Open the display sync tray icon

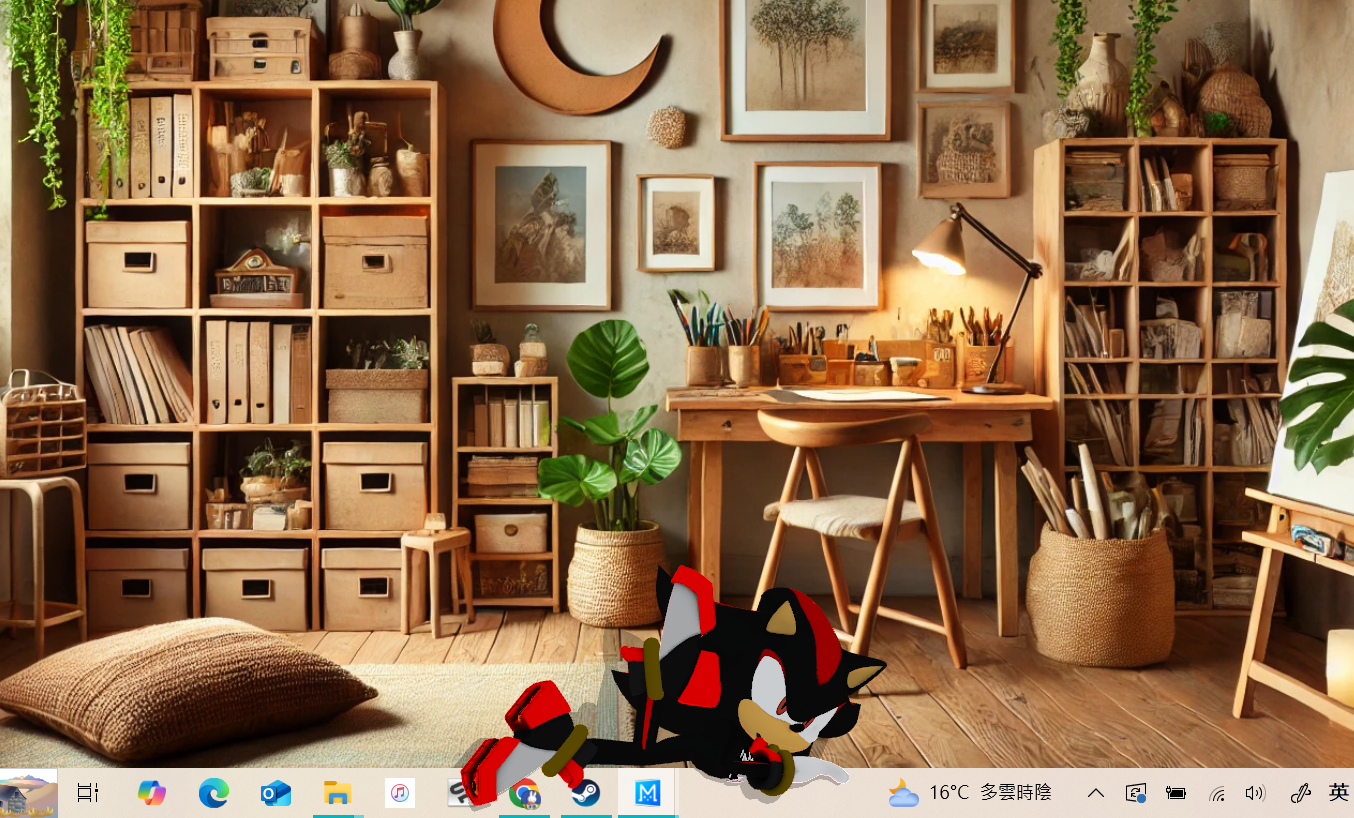pyautogui.click(x=1136, y=794)
